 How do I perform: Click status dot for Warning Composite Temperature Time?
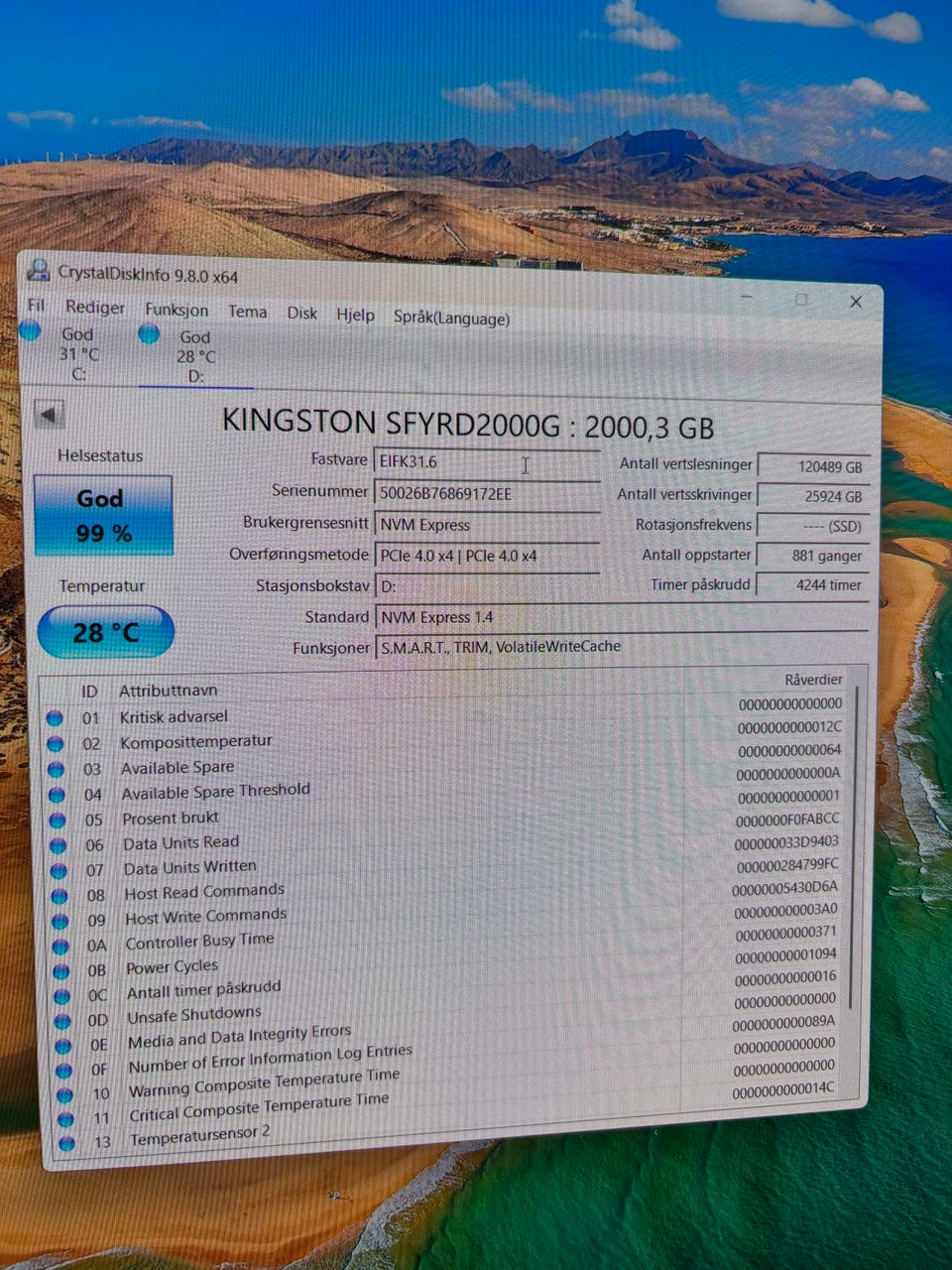click(65, 1095)
